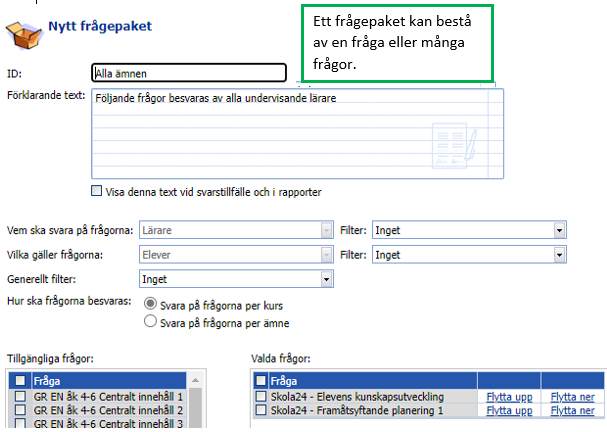This screenshot has width=607, height=432.
Task: Check GR EN åk 4-6 Centralt innehåll 2
Action: [x=20, y=411]
